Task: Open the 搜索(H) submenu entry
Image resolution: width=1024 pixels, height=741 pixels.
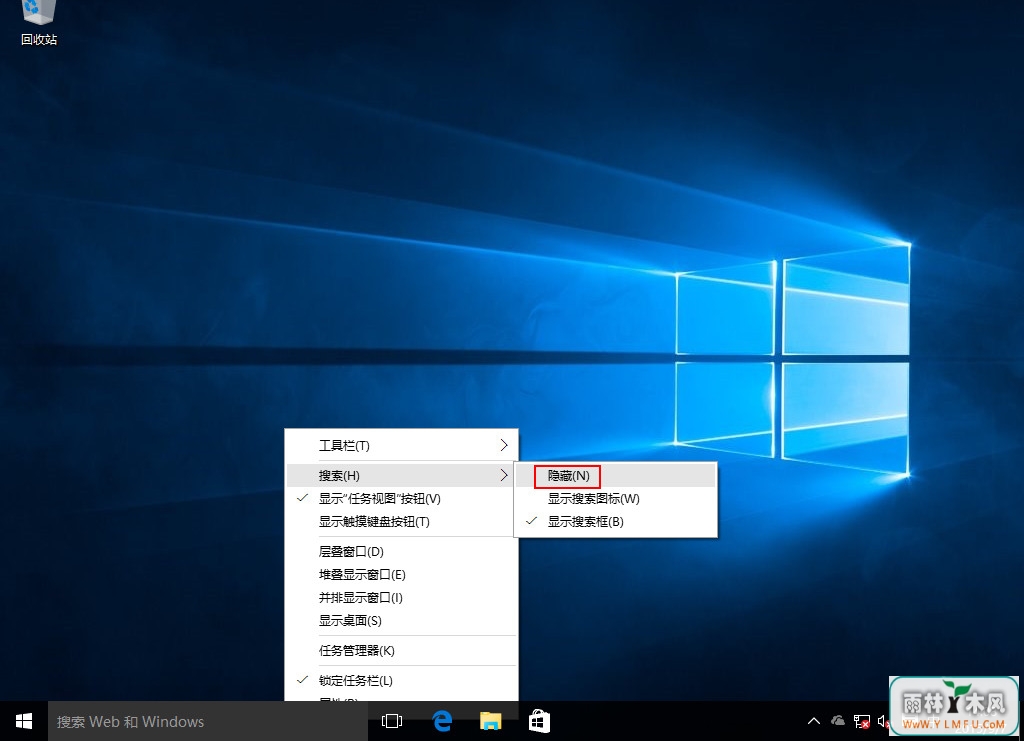Action: pyautogui.click(x=402, y=475)
